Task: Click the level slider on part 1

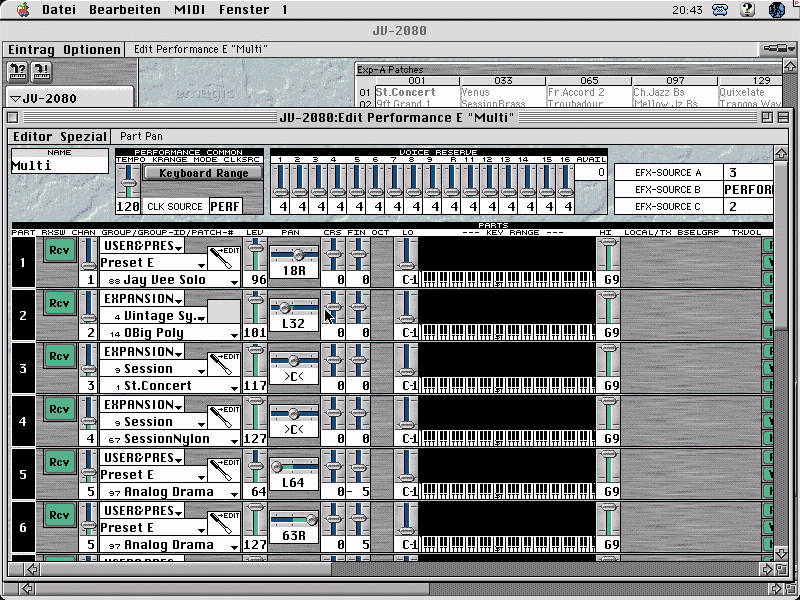Action: [x=255, y=255]
